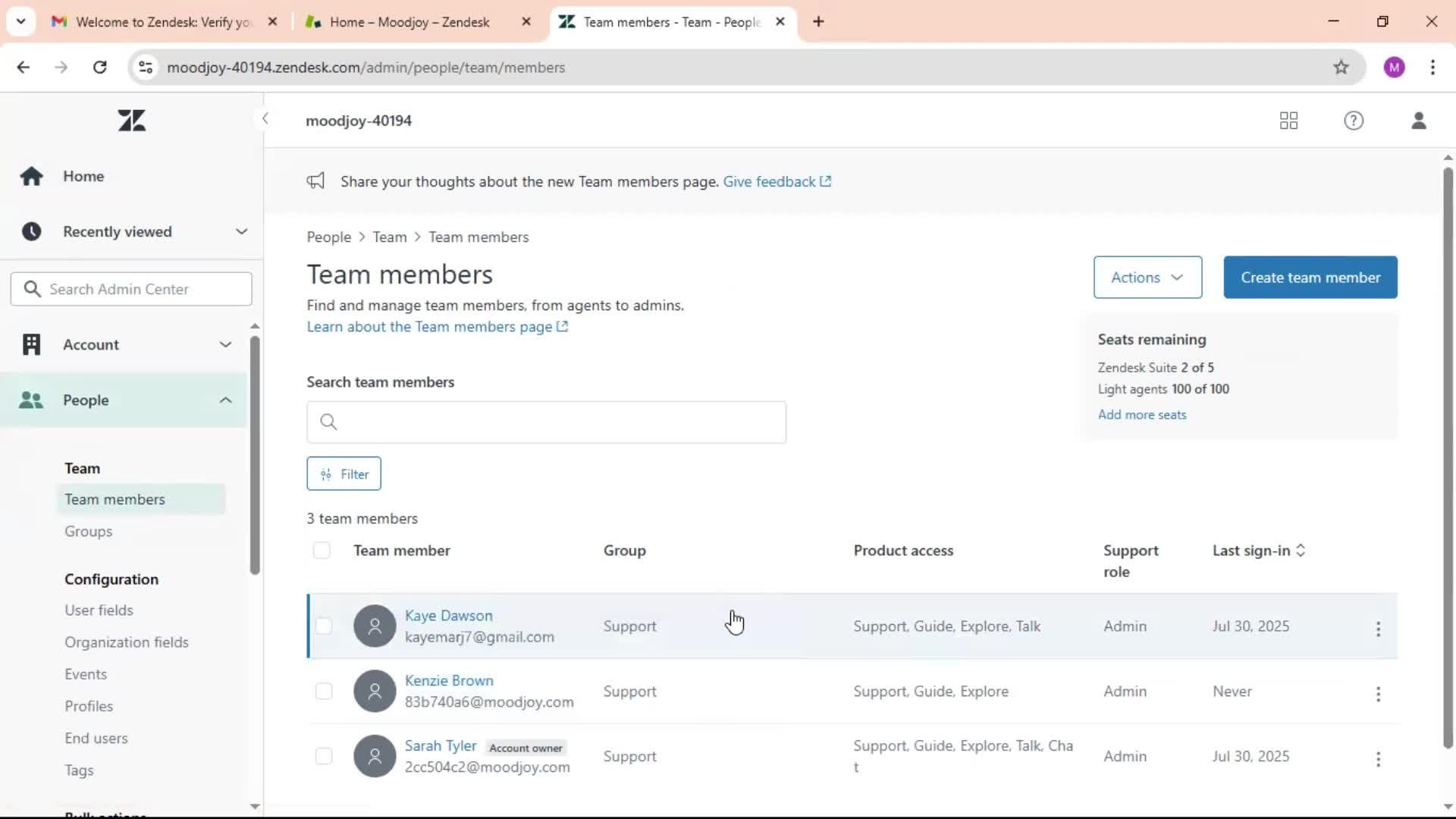Screen dimensions: 1456x819
Task: Click the Create team member button
Action: 1310,278
